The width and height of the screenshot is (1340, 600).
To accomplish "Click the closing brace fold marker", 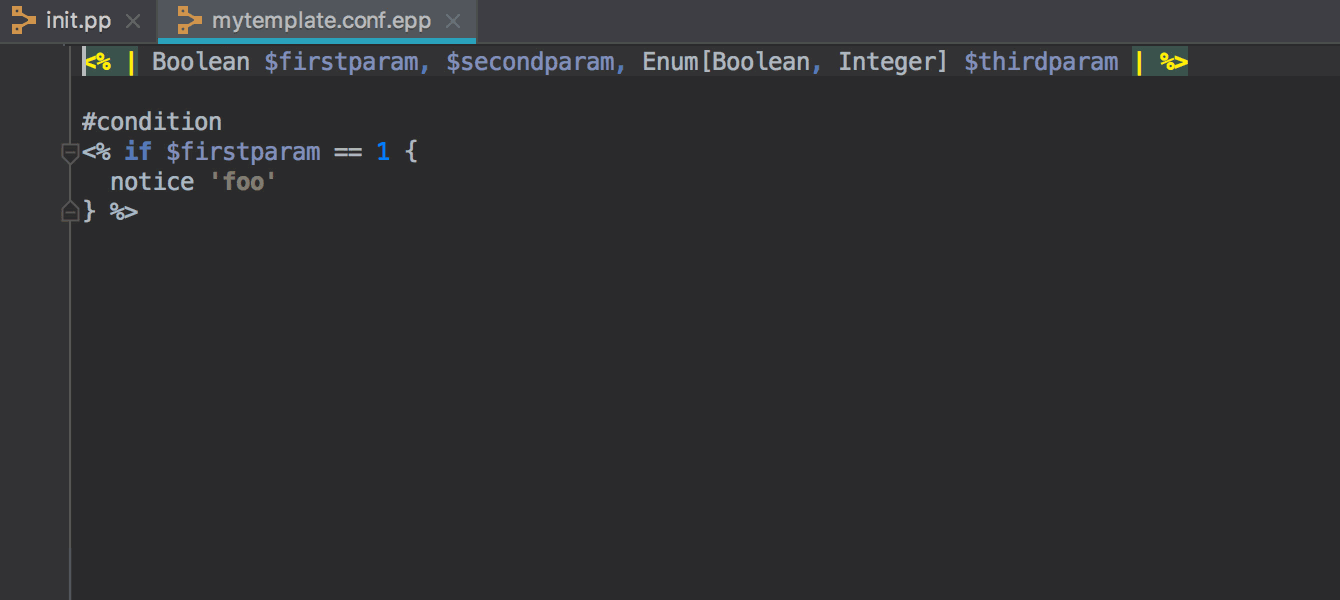I will pyautogui.click(x=70, y=212).
